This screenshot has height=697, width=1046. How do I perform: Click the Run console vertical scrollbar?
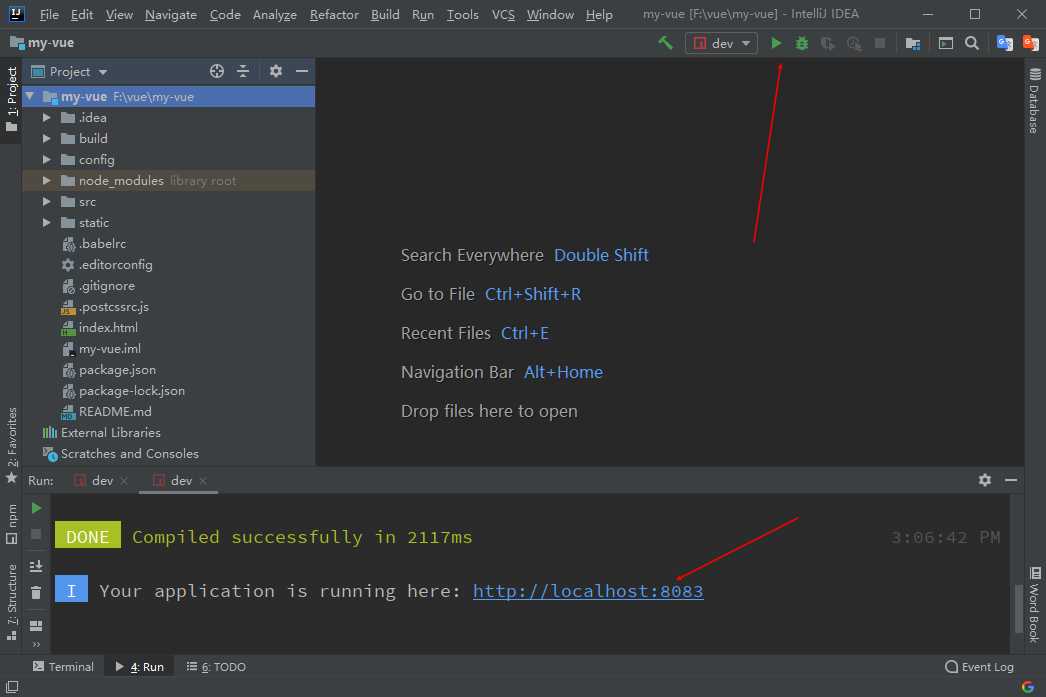pos(1017,608)
